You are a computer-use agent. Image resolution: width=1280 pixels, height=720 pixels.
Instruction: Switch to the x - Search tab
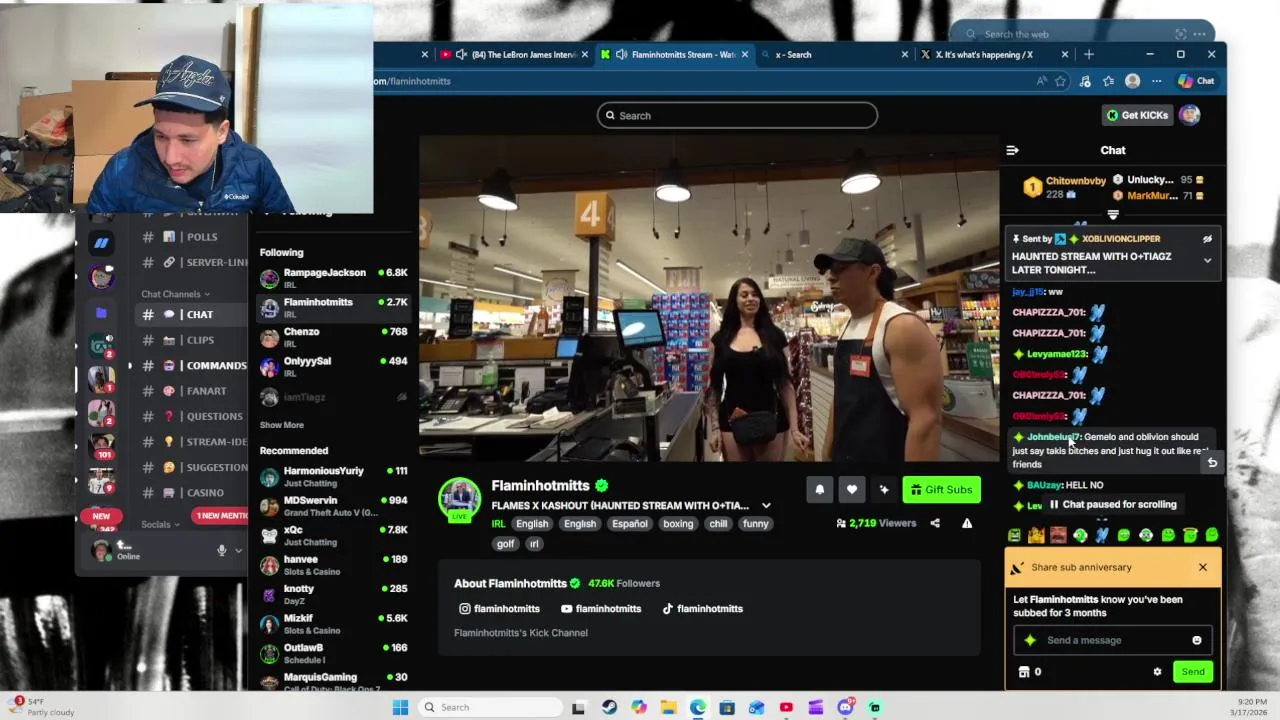[836, 55]
